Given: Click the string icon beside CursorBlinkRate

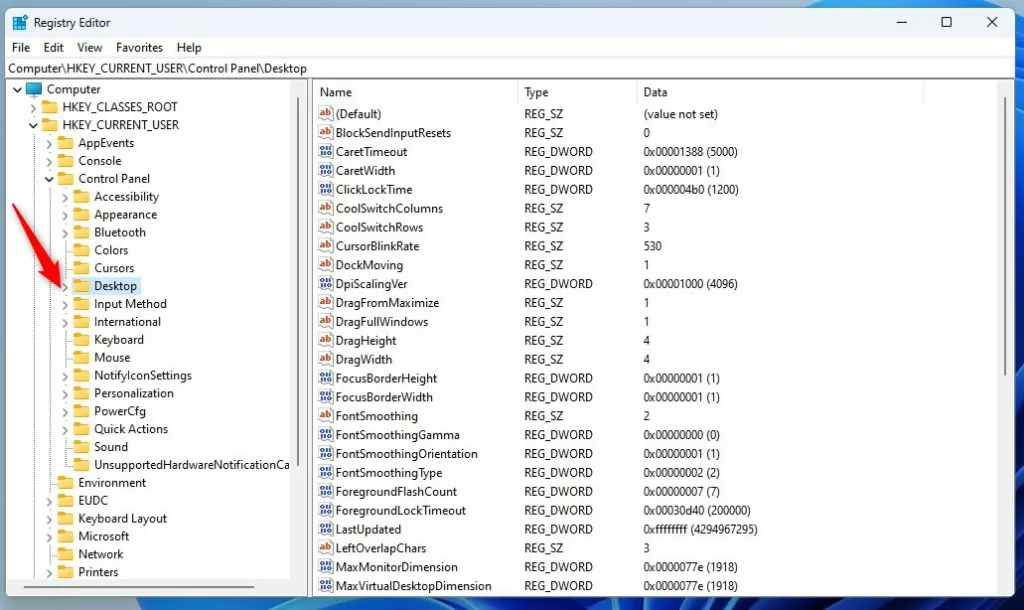Looking at the screenshot, I should [325, 246].
